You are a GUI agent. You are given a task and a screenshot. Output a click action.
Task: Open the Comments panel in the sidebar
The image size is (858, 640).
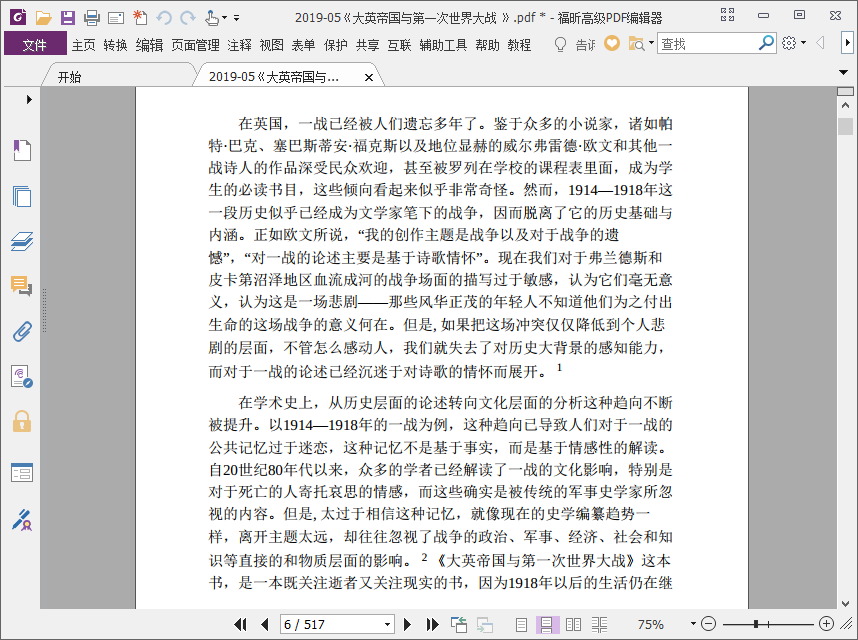coord(22,286)
